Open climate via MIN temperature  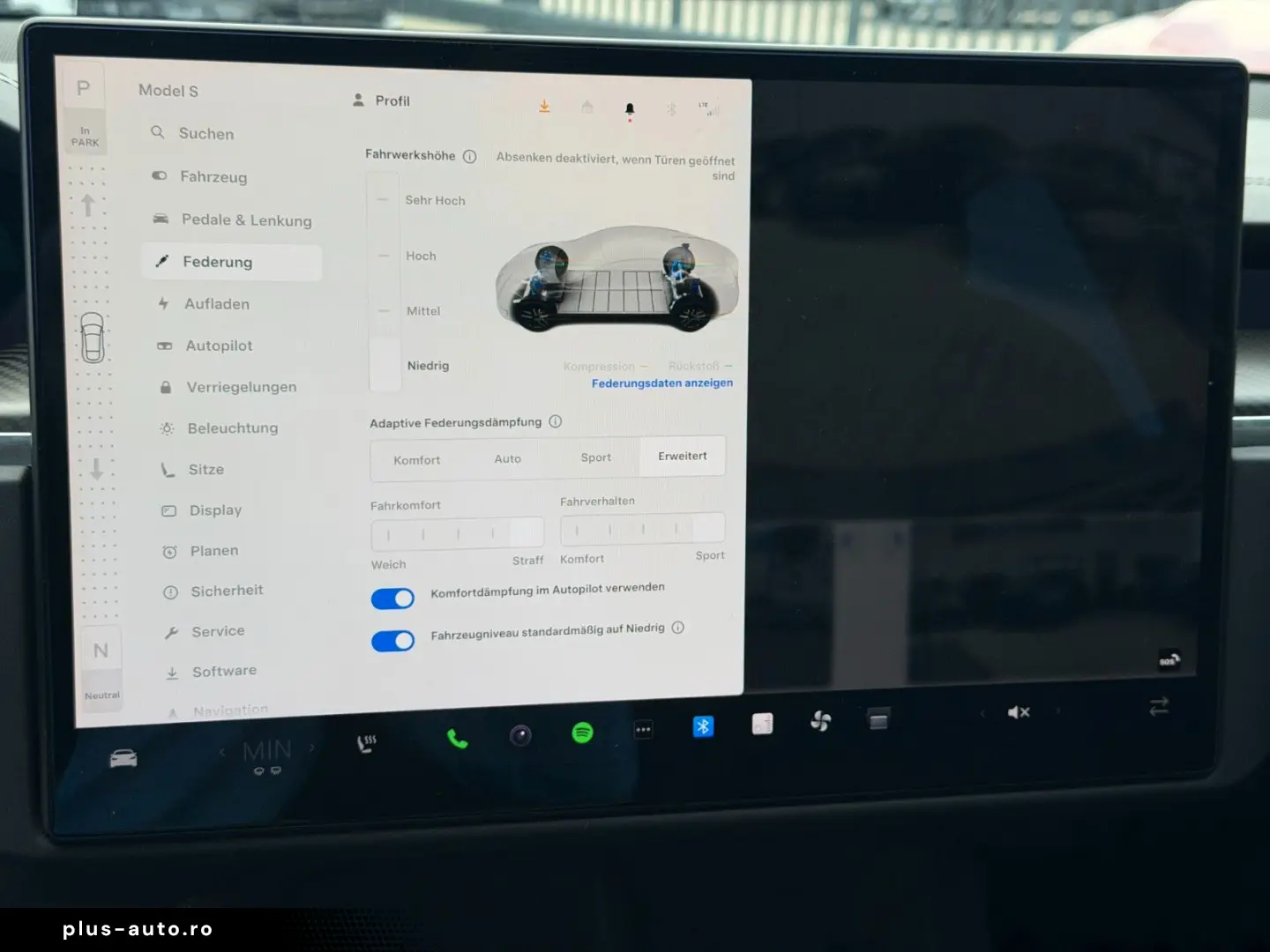(266, 751)
